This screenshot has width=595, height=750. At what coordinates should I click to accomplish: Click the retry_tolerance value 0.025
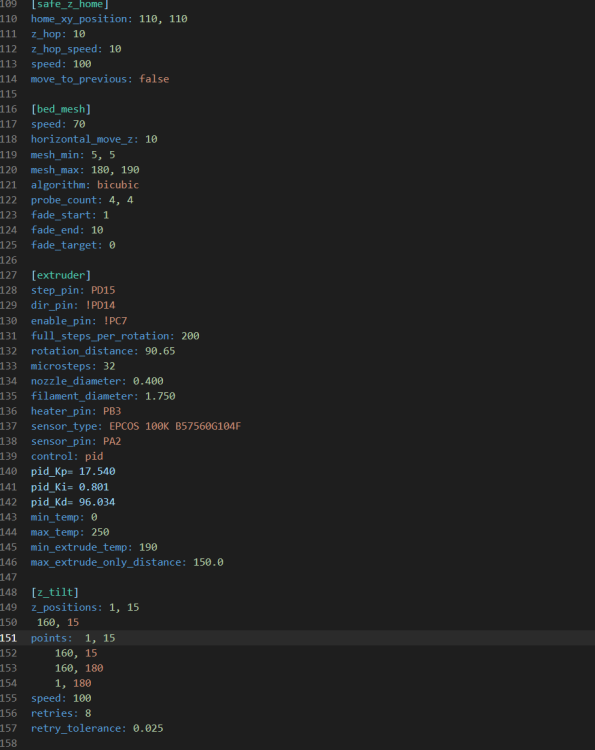(x=148, y=728)
